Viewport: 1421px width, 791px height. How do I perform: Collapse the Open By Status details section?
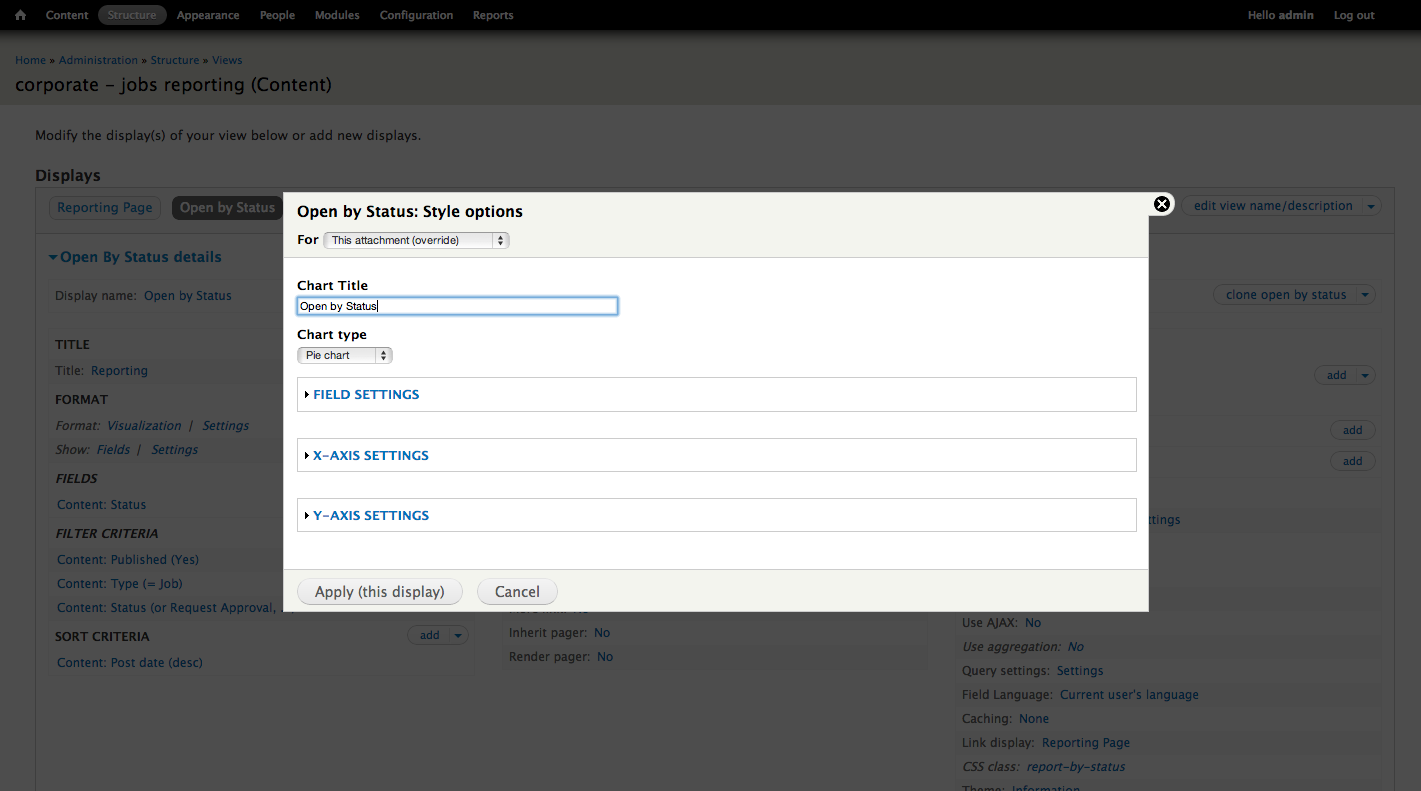[136, 257]
